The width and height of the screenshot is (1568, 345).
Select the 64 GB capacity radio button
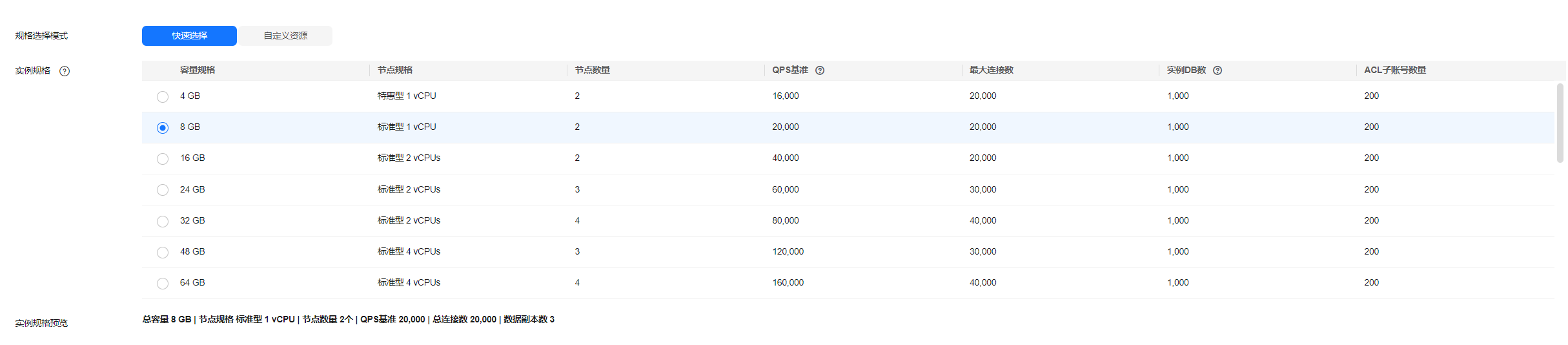163,284
